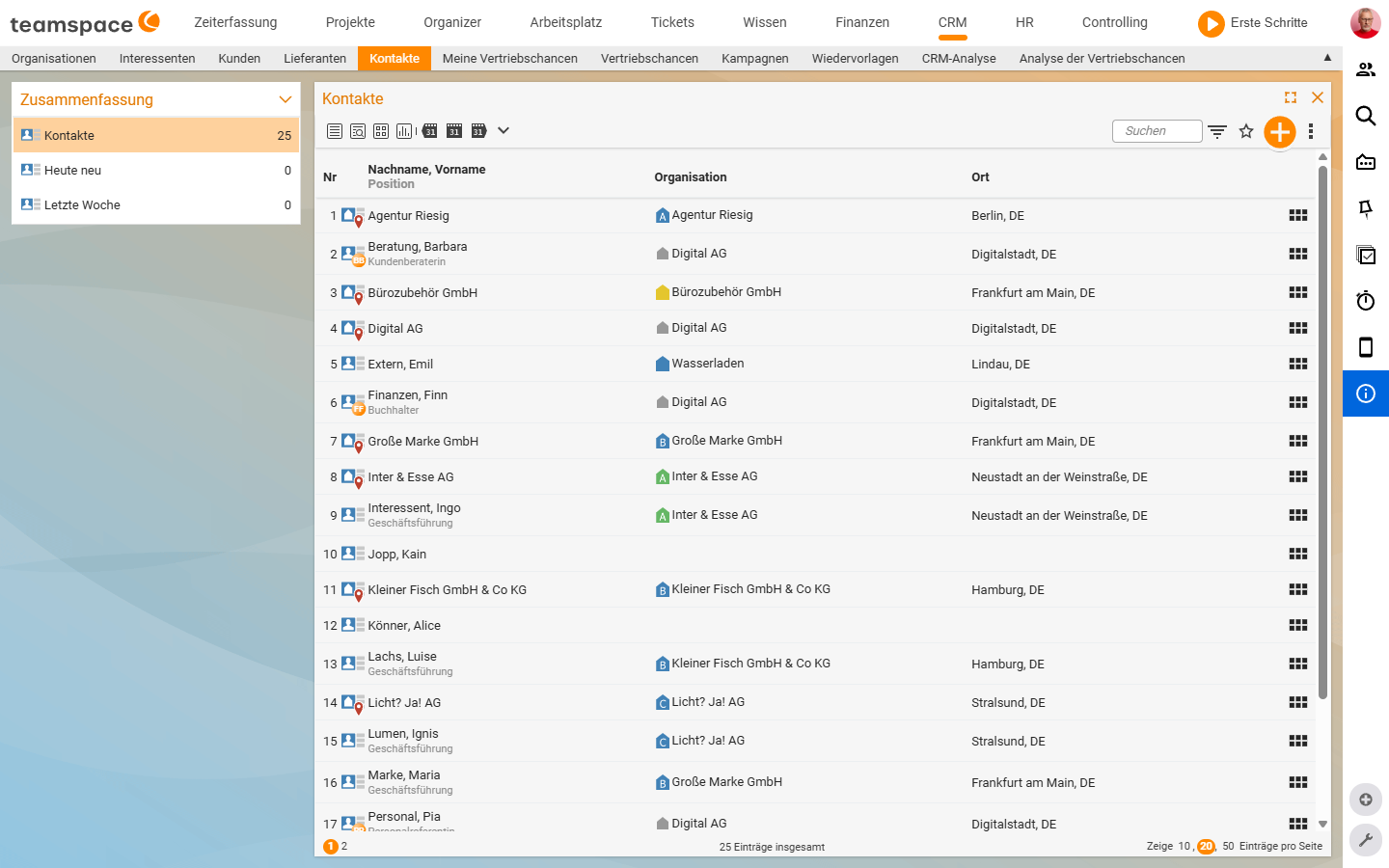Open the stopwatch timer icon in the sidebar
Image resolution: width=1389 pixels, height=868 pixels.
1366,301
